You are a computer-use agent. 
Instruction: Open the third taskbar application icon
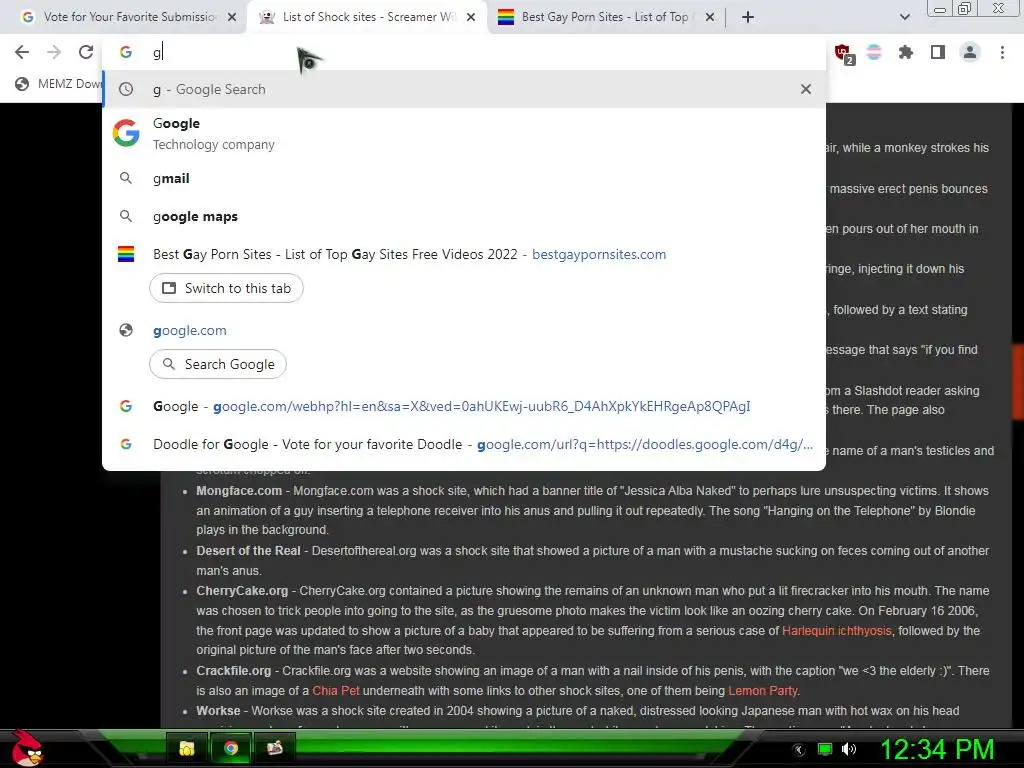pyautogui.click(x=275, y=748)
